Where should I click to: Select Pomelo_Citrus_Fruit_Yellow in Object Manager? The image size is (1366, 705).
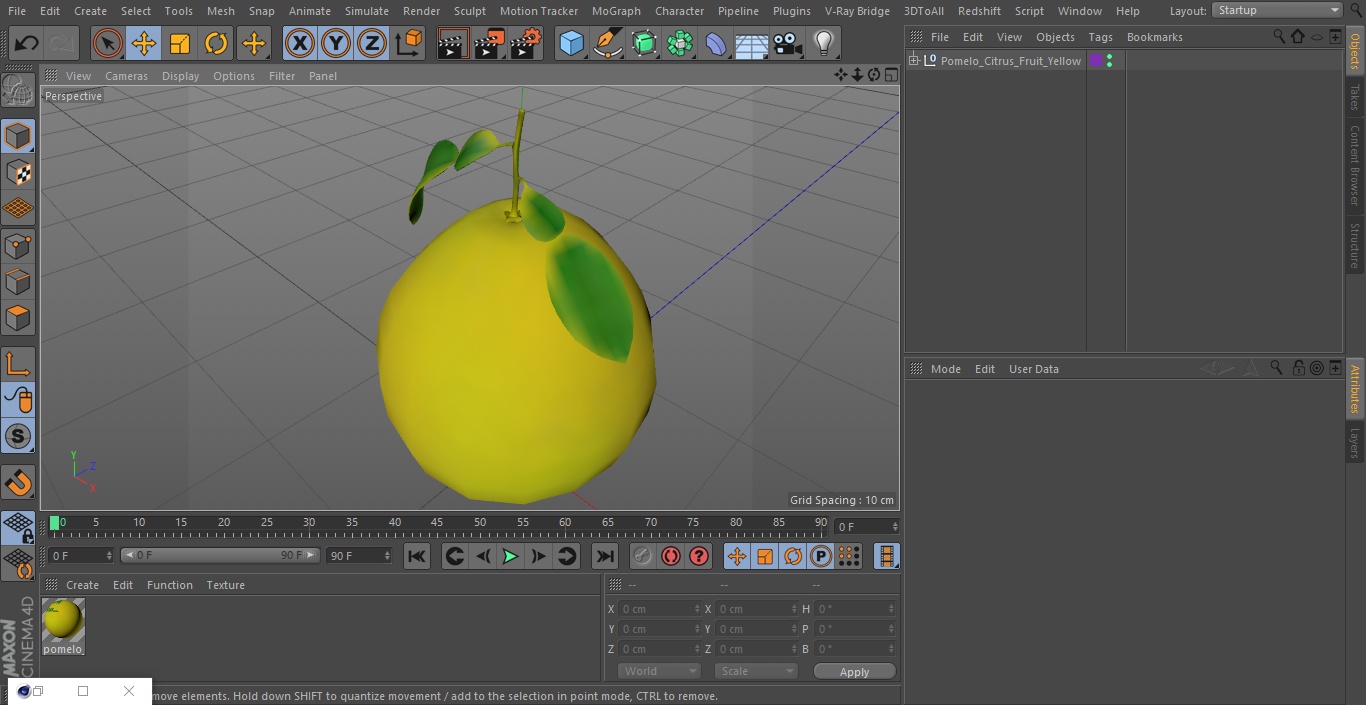1011,61
